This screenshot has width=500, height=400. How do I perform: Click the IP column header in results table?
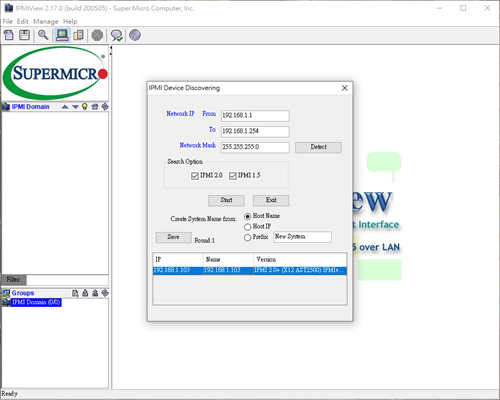tap(178, 259)
